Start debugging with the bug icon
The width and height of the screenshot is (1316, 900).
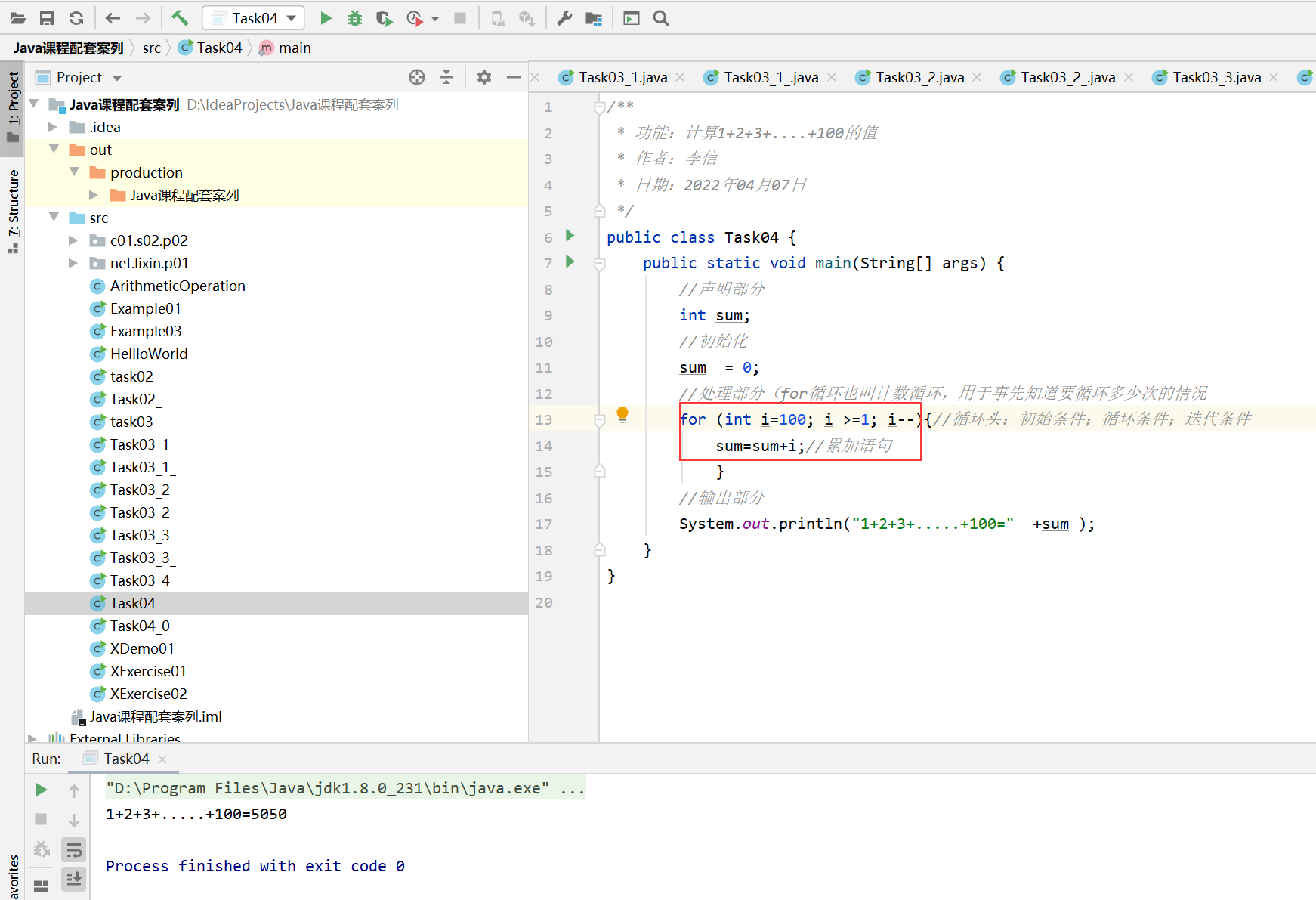(354, 18)
